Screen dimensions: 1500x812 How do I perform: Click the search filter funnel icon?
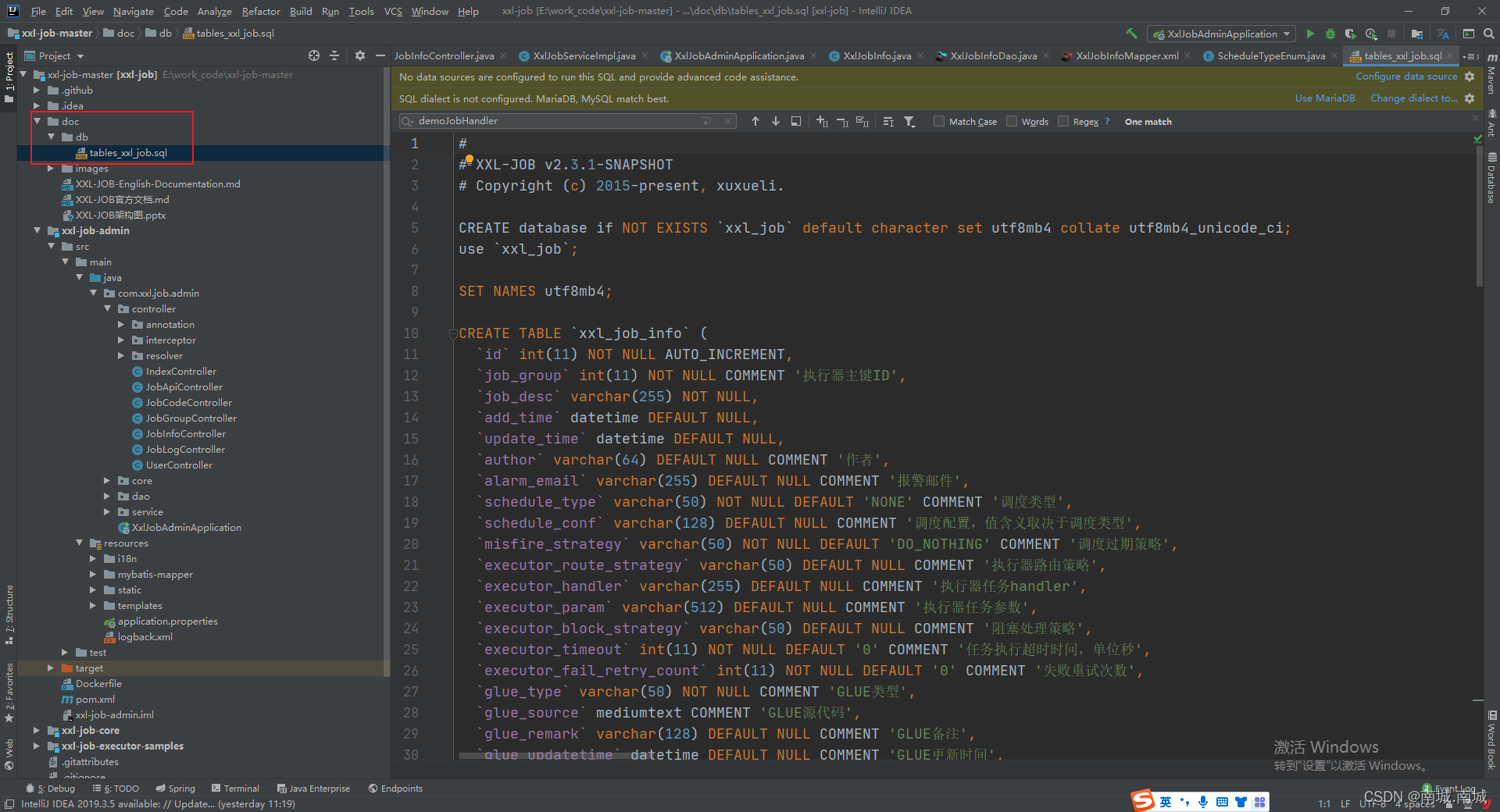909,121
